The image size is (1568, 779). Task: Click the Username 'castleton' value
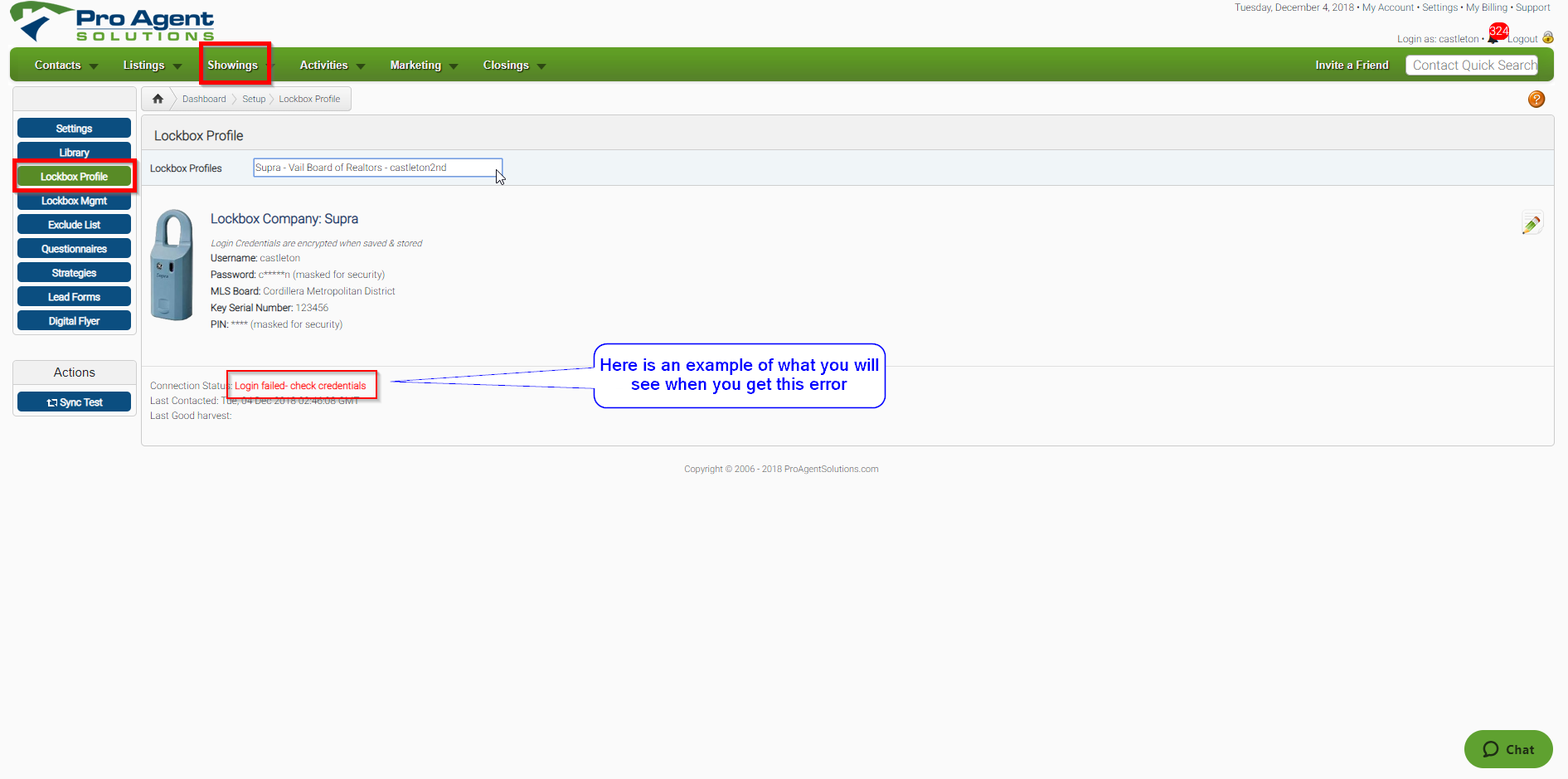coord(280,258)
